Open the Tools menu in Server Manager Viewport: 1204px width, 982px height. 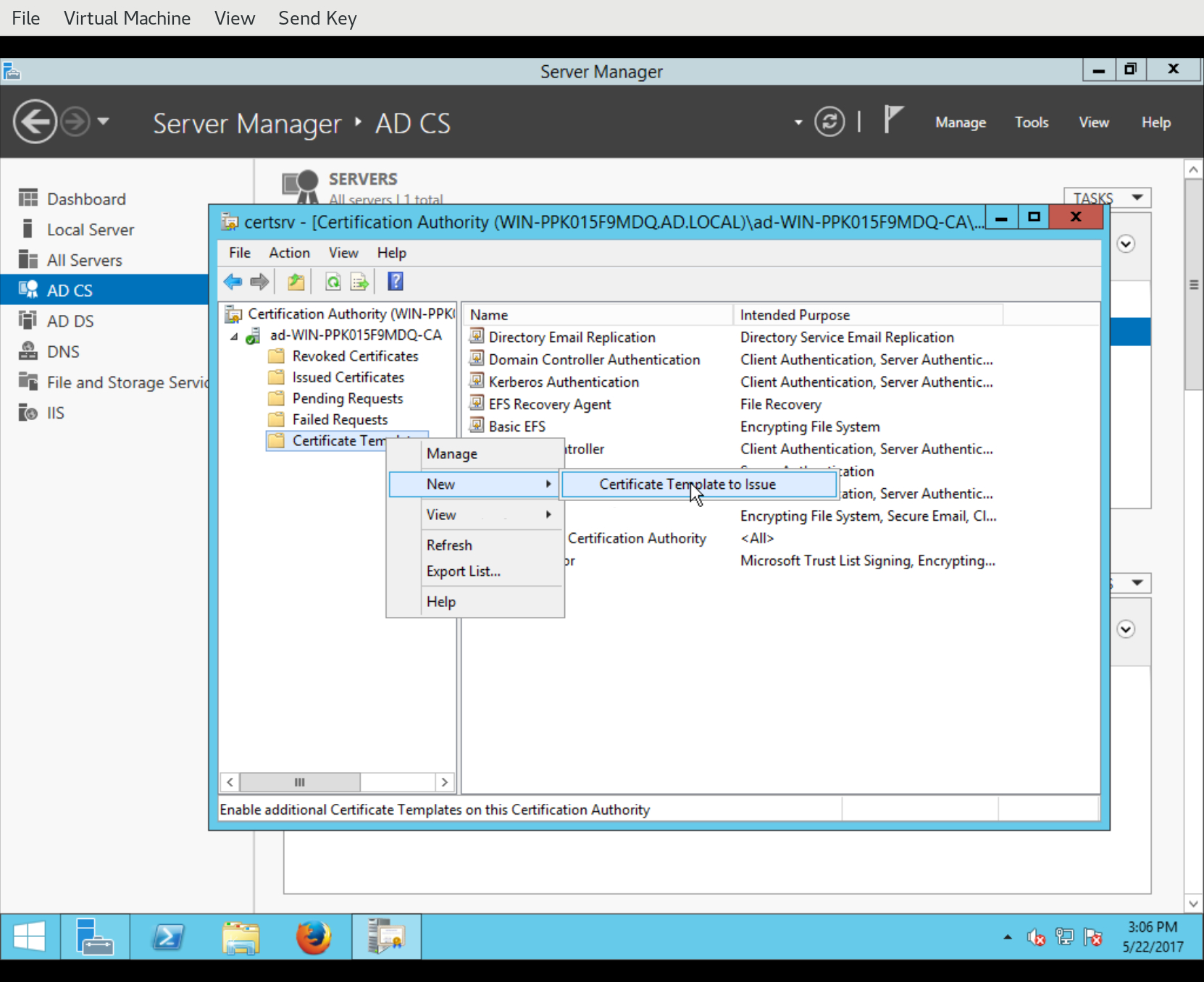click(1031, 122)
